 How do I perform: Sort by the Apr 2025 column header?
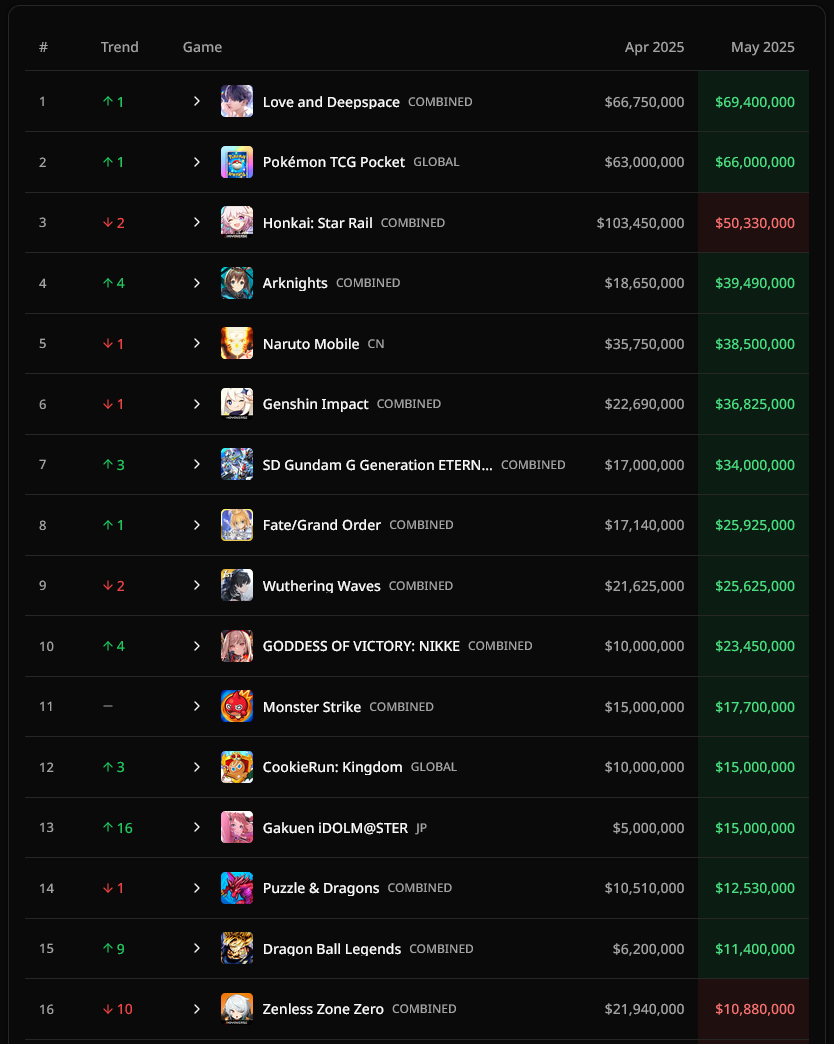click(x=654, y=47)
